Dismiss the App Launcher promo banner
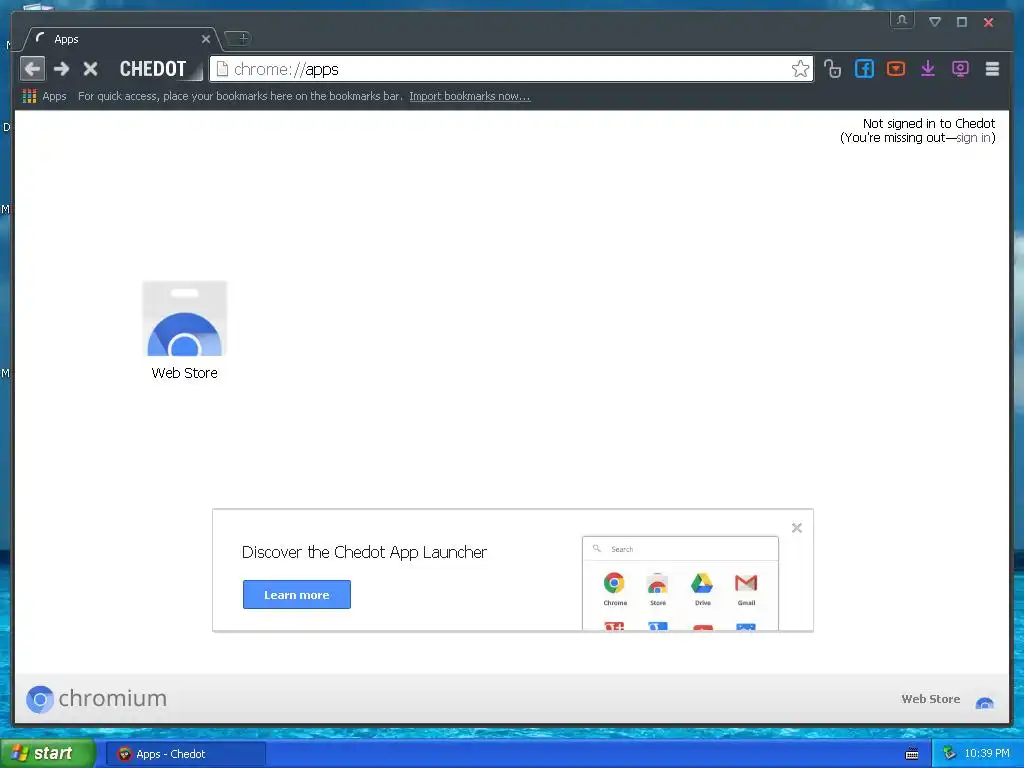Image resolution: width=1024 pixels, height=768 pixels. point(797,528)
